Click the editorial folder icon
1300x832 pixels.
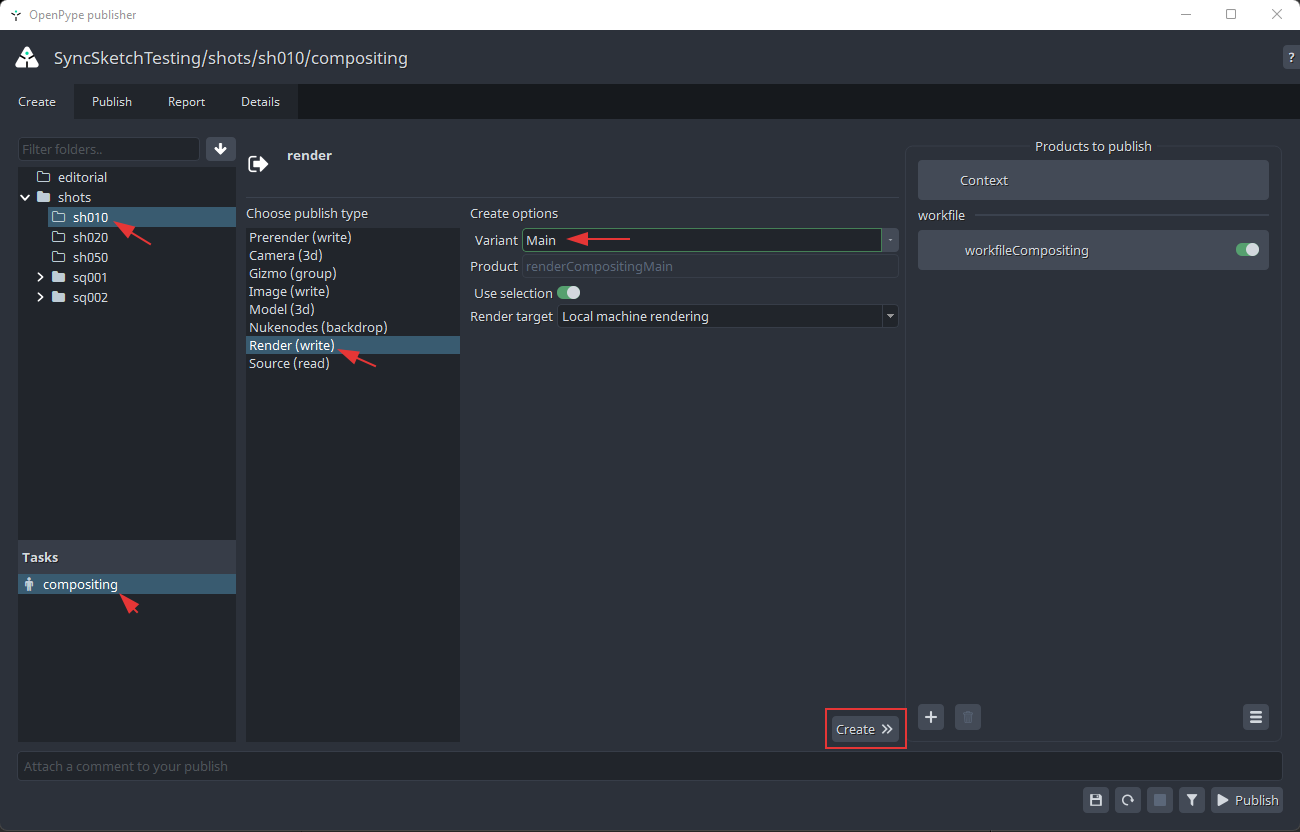coord(43,177)
